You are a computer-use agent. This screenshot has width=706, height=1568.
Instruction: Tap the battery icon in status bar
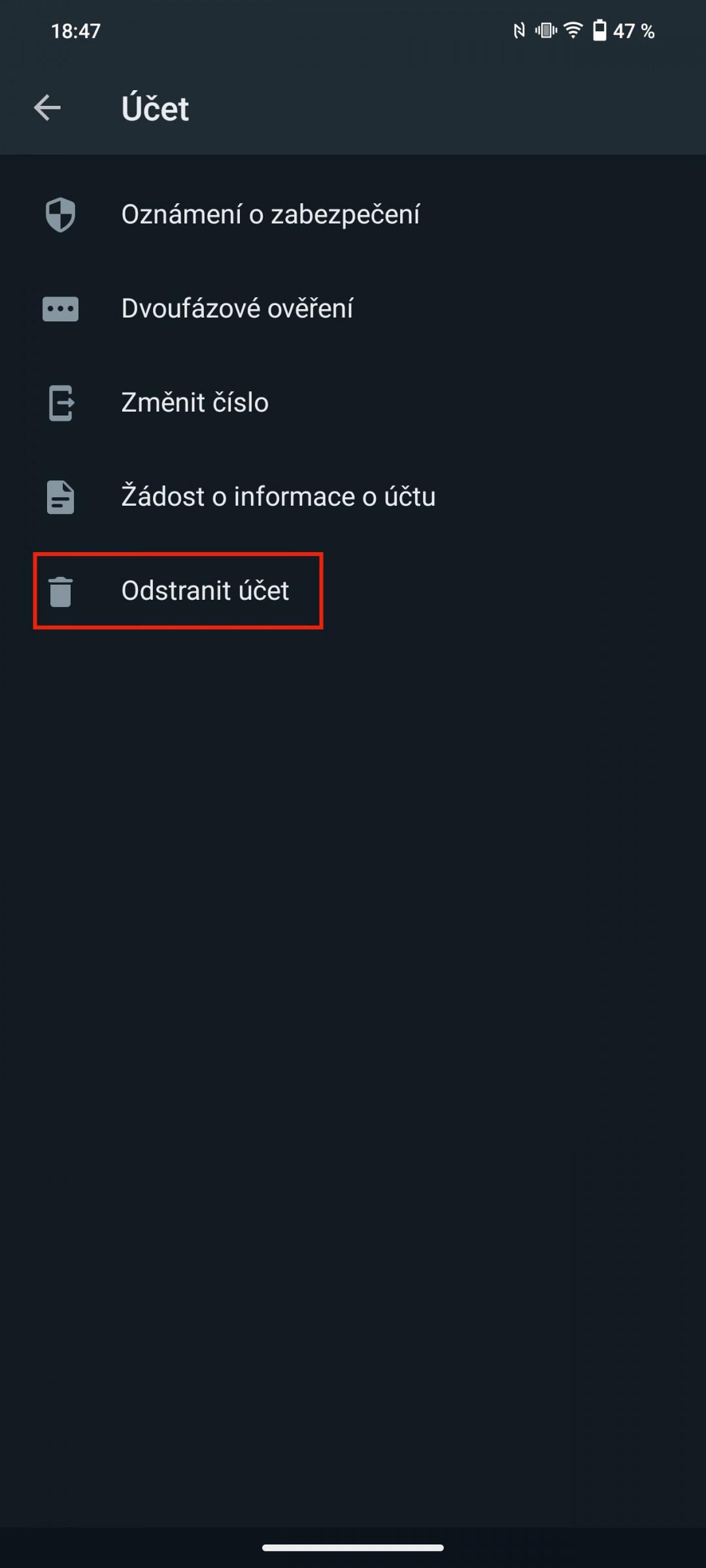click(599, 31)
